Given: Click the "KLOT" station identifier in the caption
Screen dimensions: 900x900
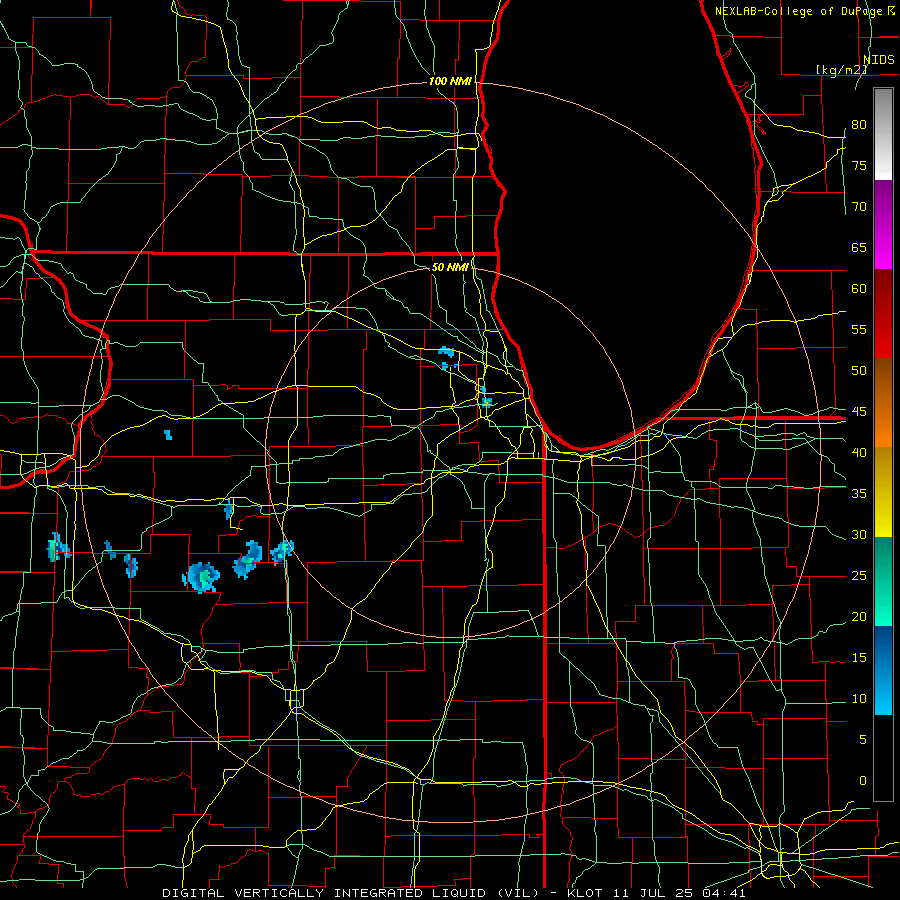Looking at the screenshot, I should pyautogui.click(x=584, y=893).
